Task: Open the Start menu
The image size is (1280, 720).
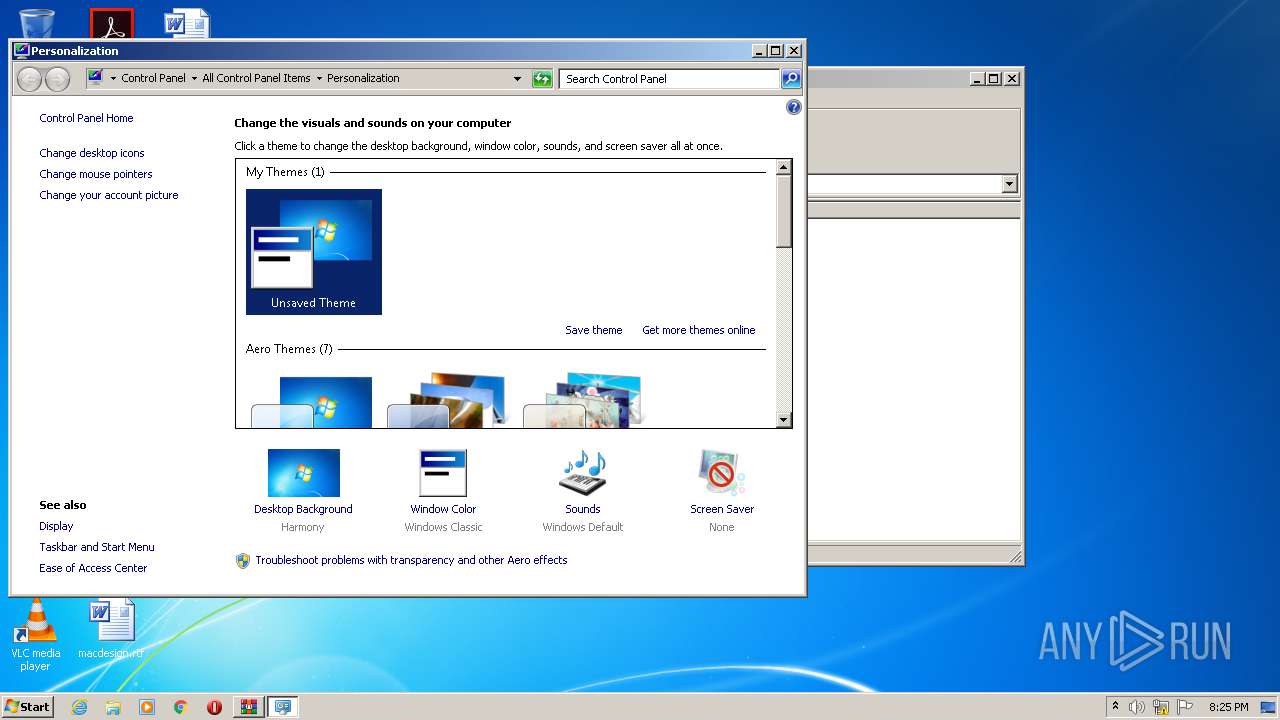Action: [x=27, y=707]
